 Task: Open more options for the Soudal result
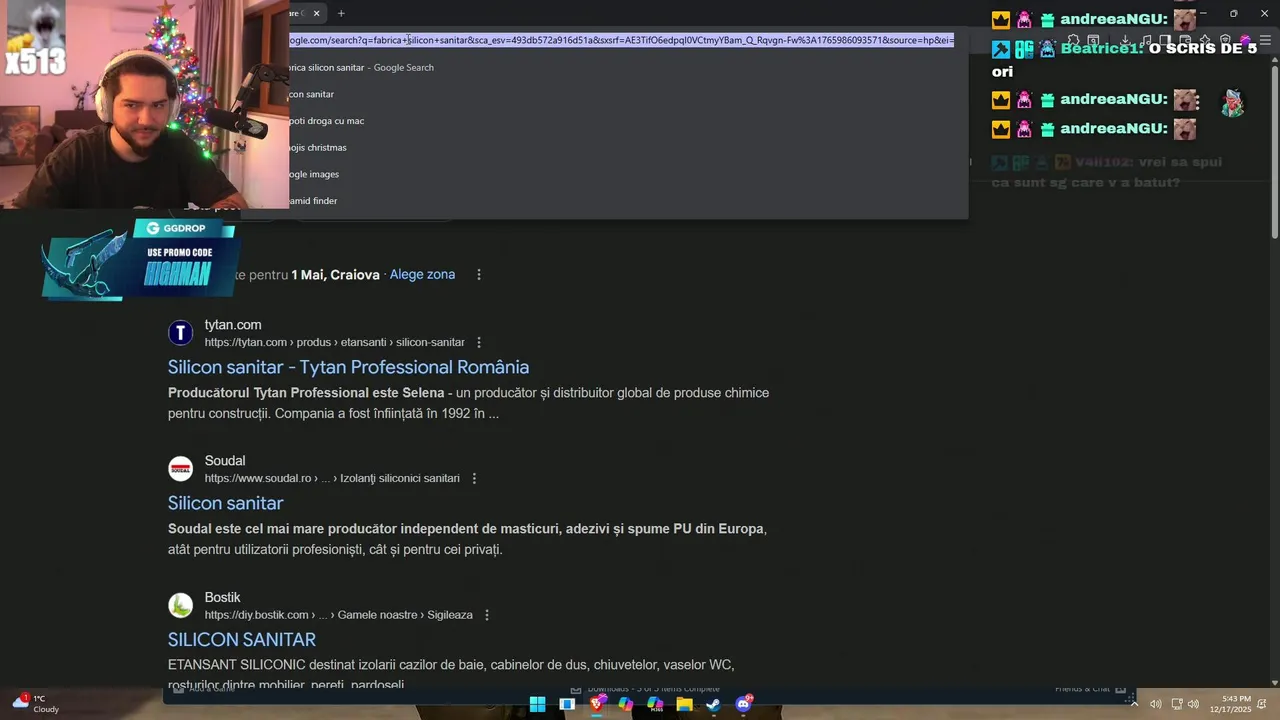click(474, 478)
